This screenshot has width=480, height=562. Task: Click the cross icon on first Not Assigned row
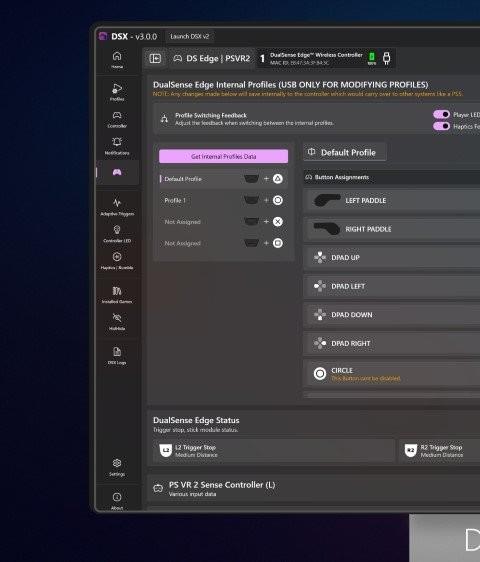278,222
